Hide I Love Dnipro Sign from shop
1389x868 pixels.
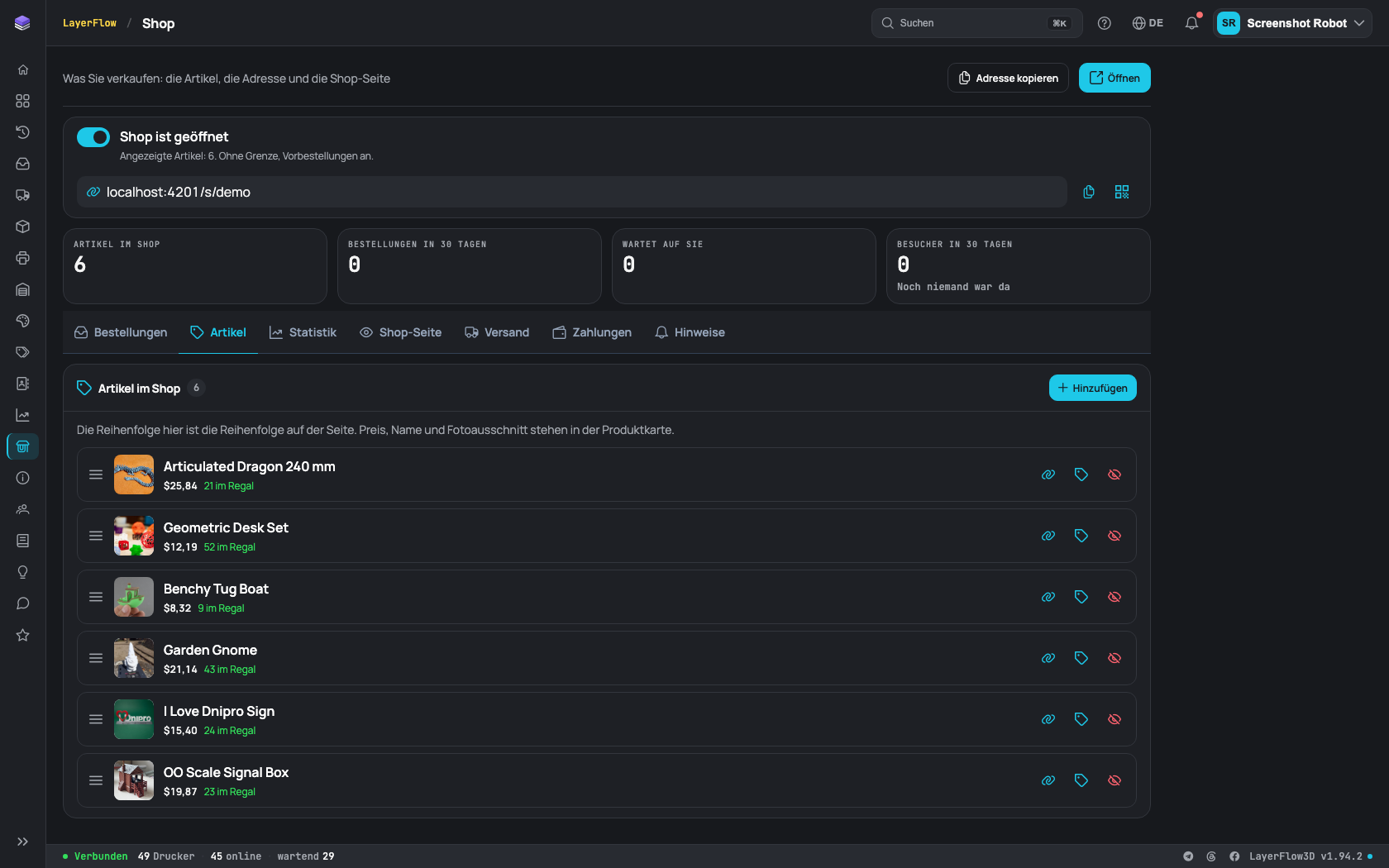[1115, 719]
